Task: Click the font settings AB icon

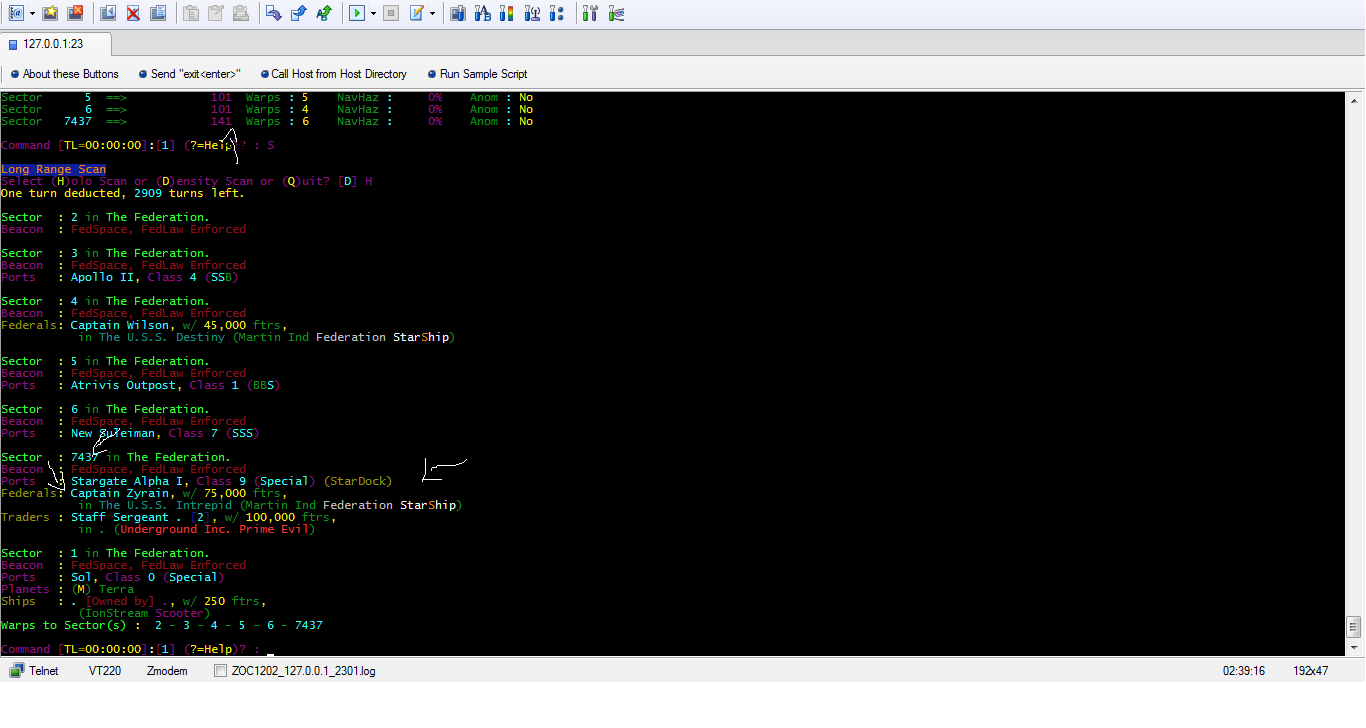Action: point(482,13)
